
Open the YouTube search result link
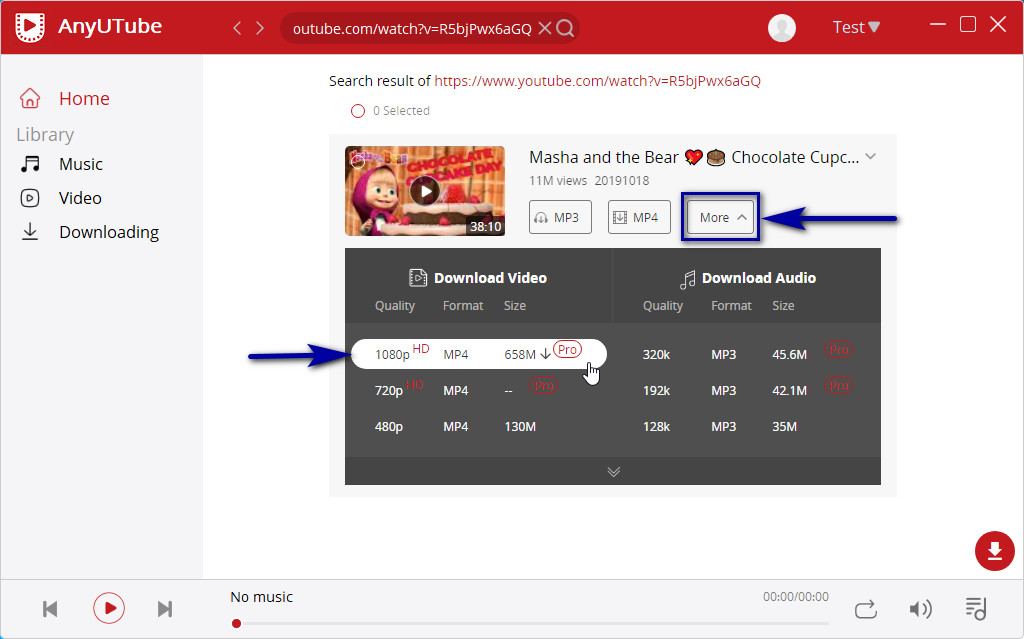597,81
